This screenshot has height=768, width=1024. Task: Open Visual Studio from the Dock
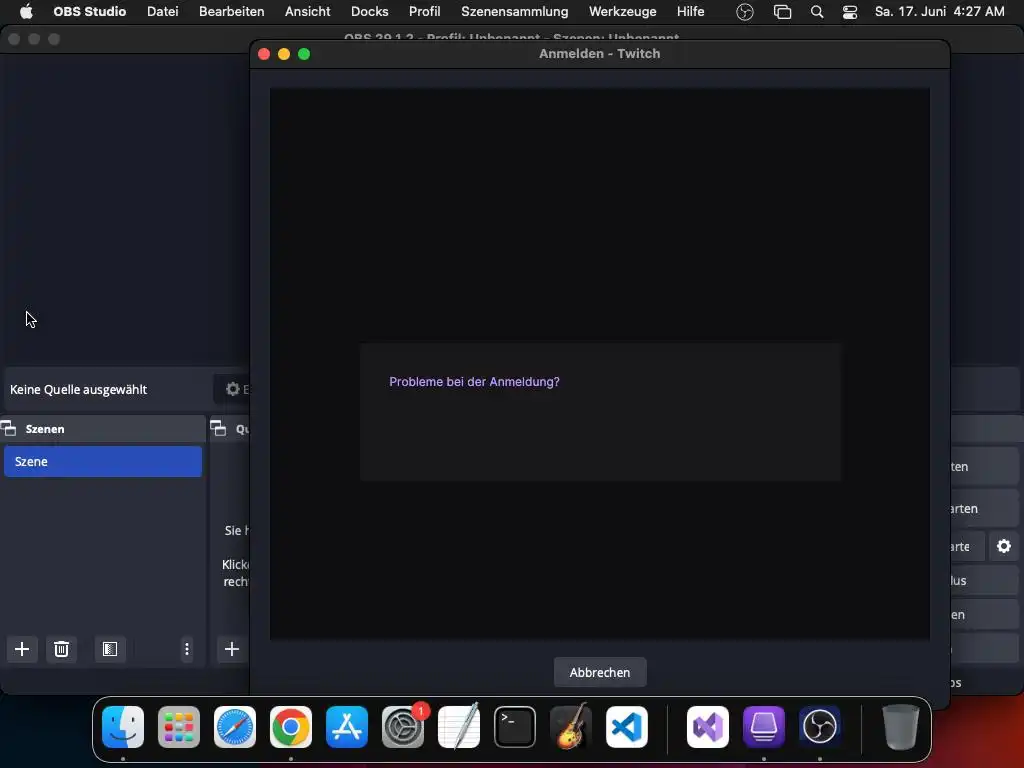pos(708,727)
